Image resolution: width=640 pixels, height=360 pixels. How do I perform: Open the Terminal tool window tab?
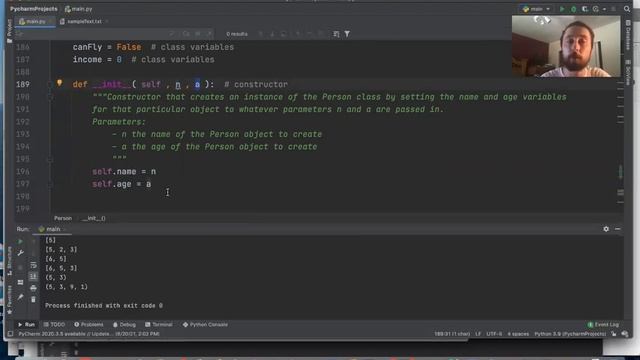click(159, 324)
